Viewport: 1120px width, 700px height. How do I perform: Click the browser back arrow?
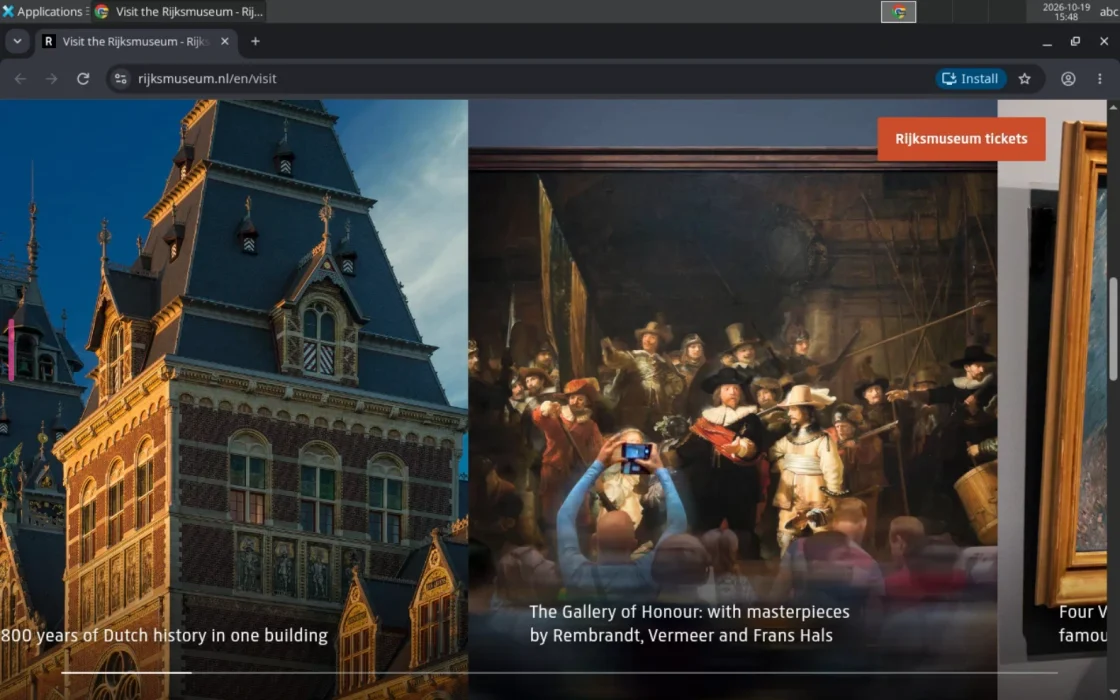click(x=20, y=79)
